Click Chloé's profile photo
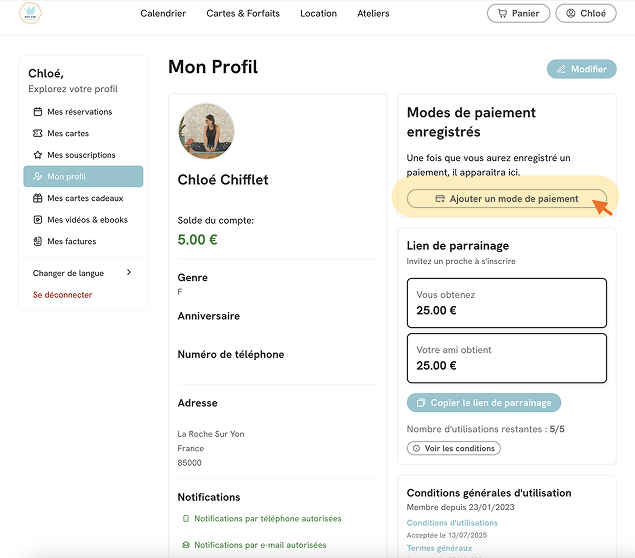The width and height of the screenshot is (635, 558). point(206,131)
